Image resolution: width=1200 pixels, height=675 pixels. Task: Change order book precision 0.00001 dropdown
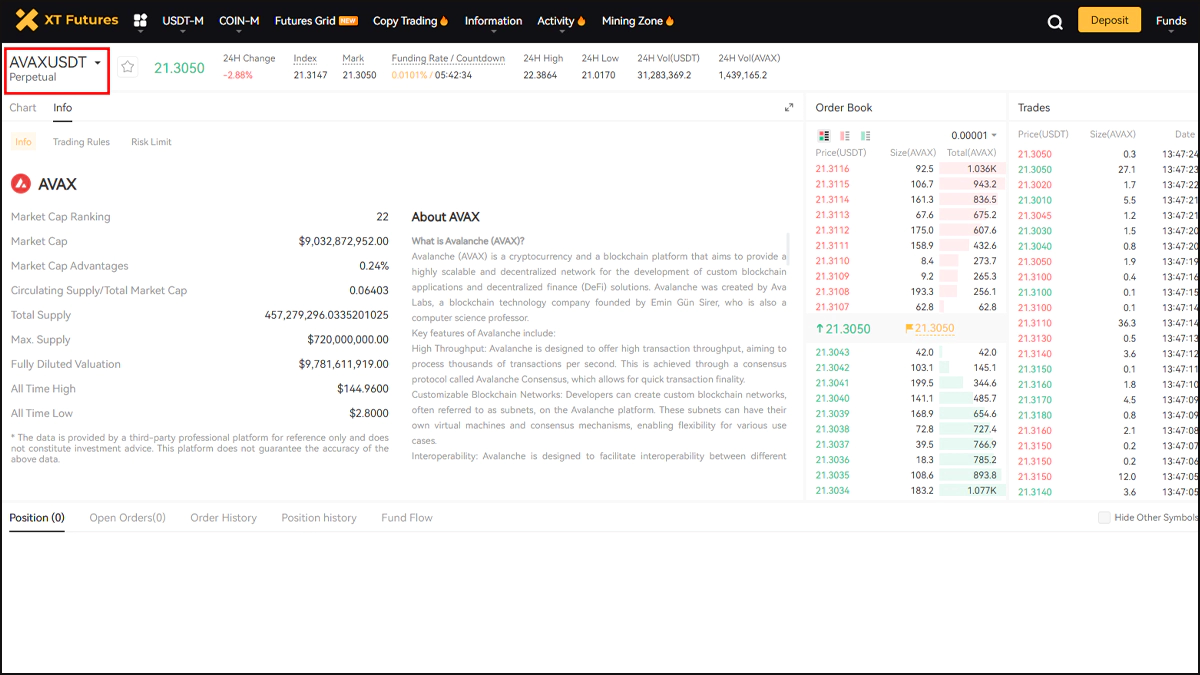coord(974,135)
